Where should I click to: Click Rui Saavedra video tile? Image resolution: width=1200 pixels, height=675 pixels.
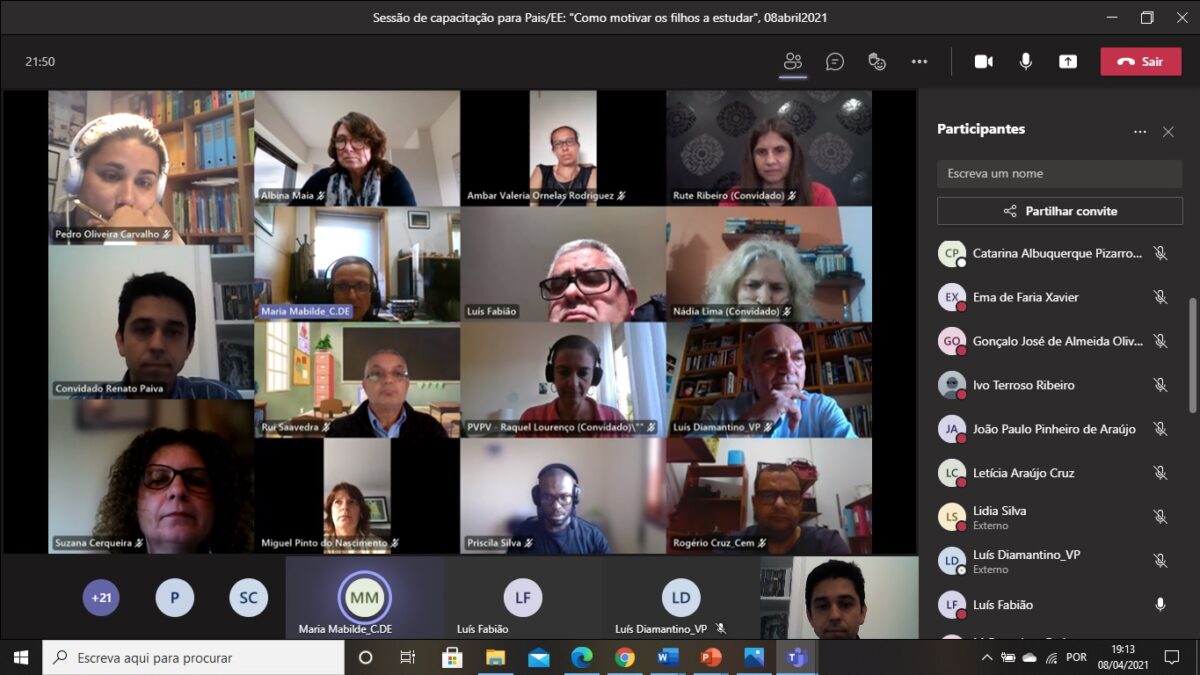pos(357,380)
